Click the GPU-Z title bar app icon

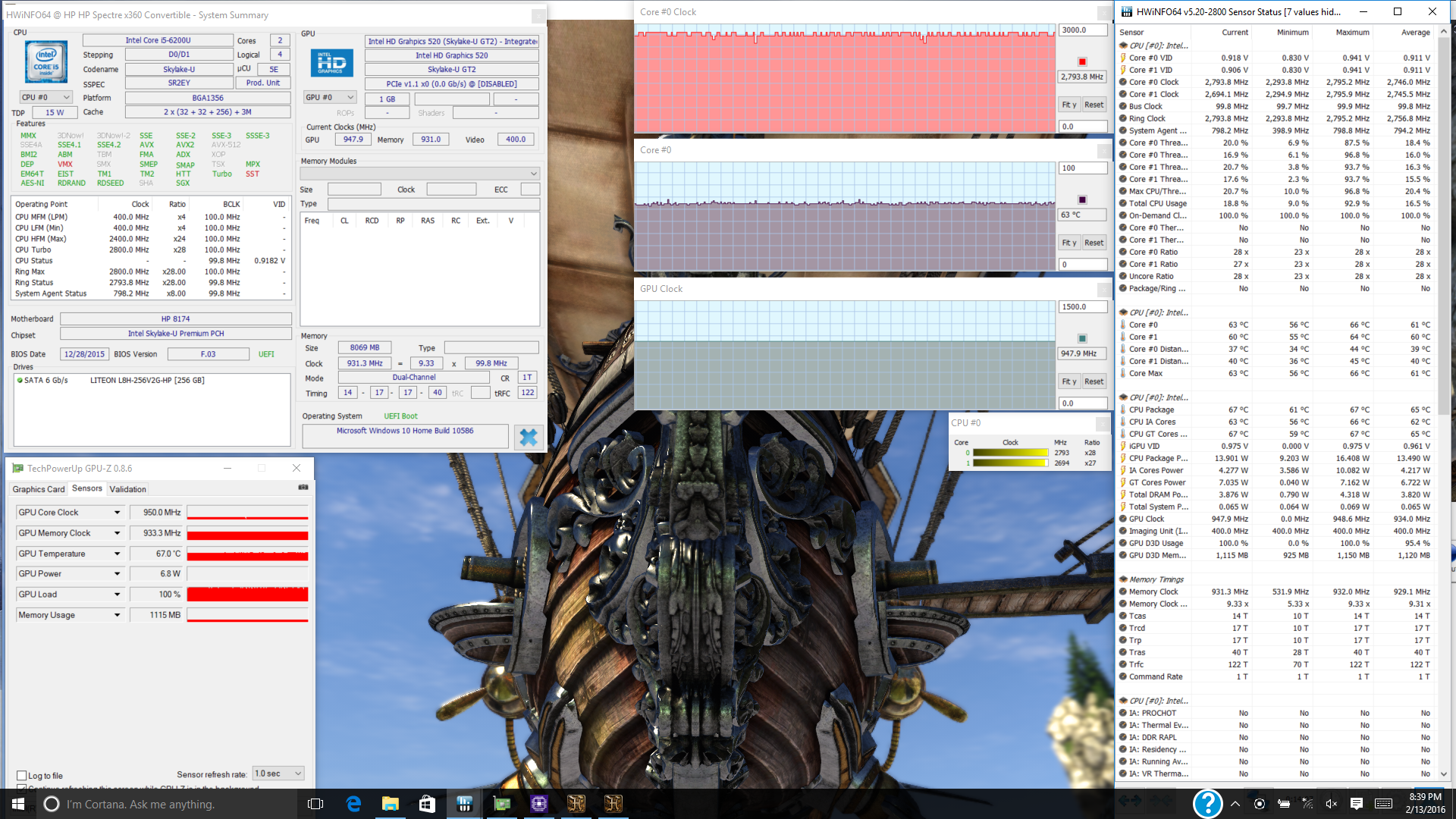(x=18, y=469)
